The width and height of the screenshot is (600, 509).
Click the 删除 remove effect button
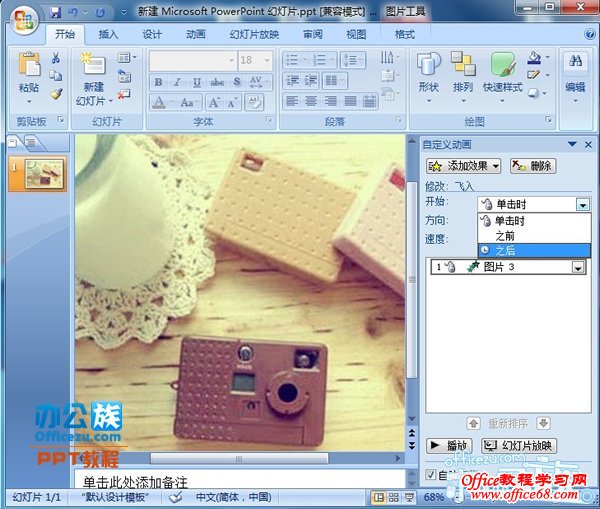[x=533, y=166]
